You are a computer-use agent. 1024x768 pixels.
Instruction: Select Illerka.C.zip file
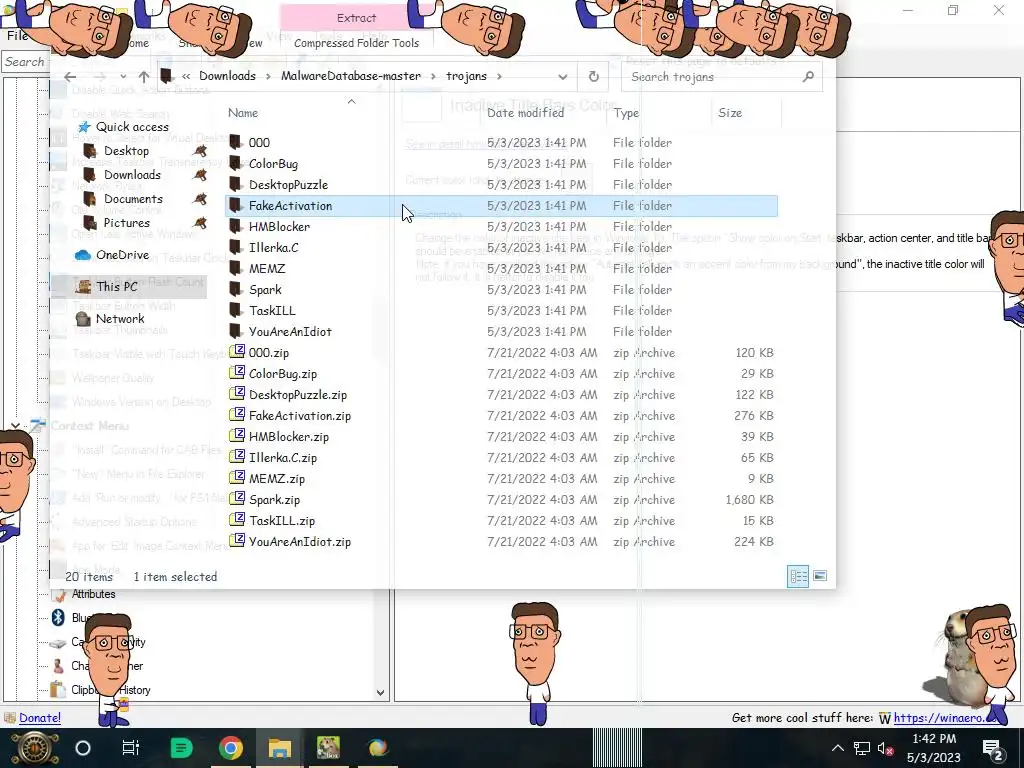283,457
